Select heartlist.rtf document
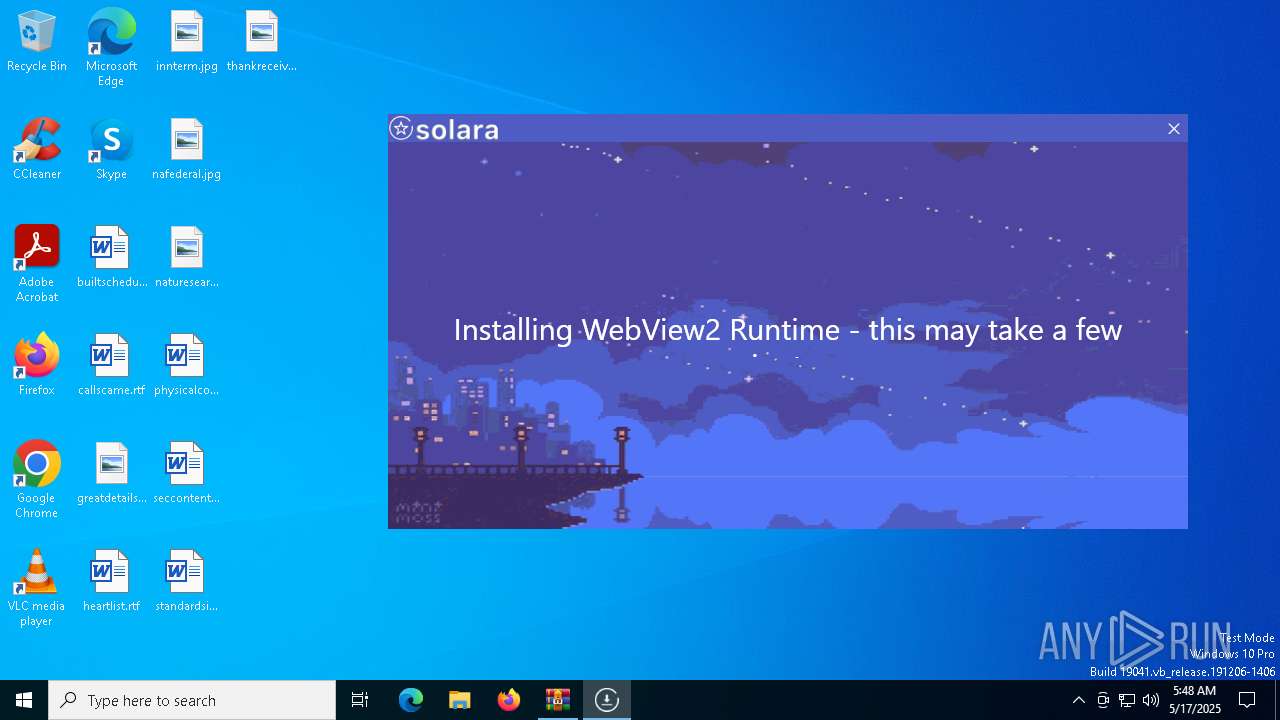The width and height of the screenshot is (1280, 720). click(111, 581)
